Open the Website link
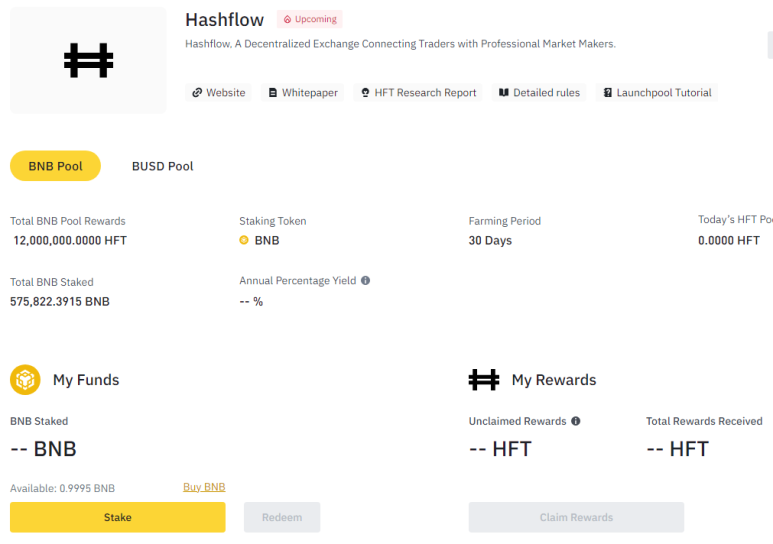The image size is (773, 544). pyautogui.click(x=218, y=92)
